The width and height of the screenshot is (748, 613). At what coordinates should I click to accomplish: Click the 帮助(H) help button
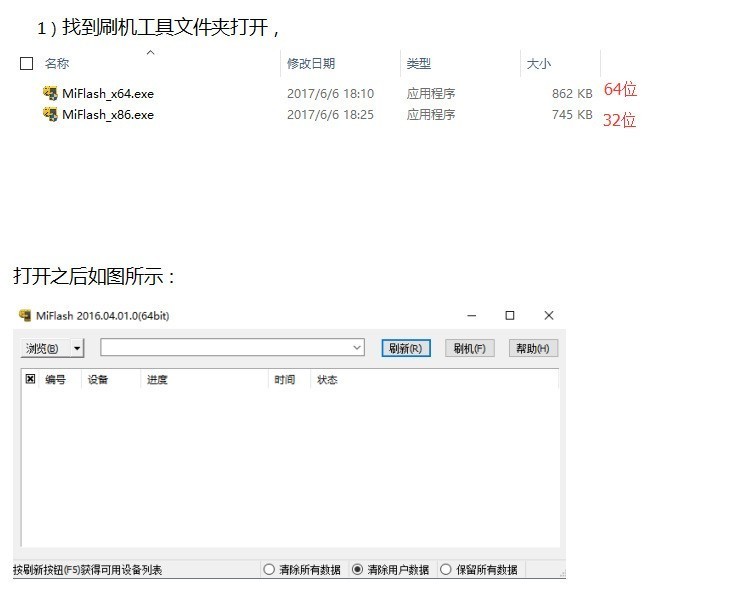point(533,348)
